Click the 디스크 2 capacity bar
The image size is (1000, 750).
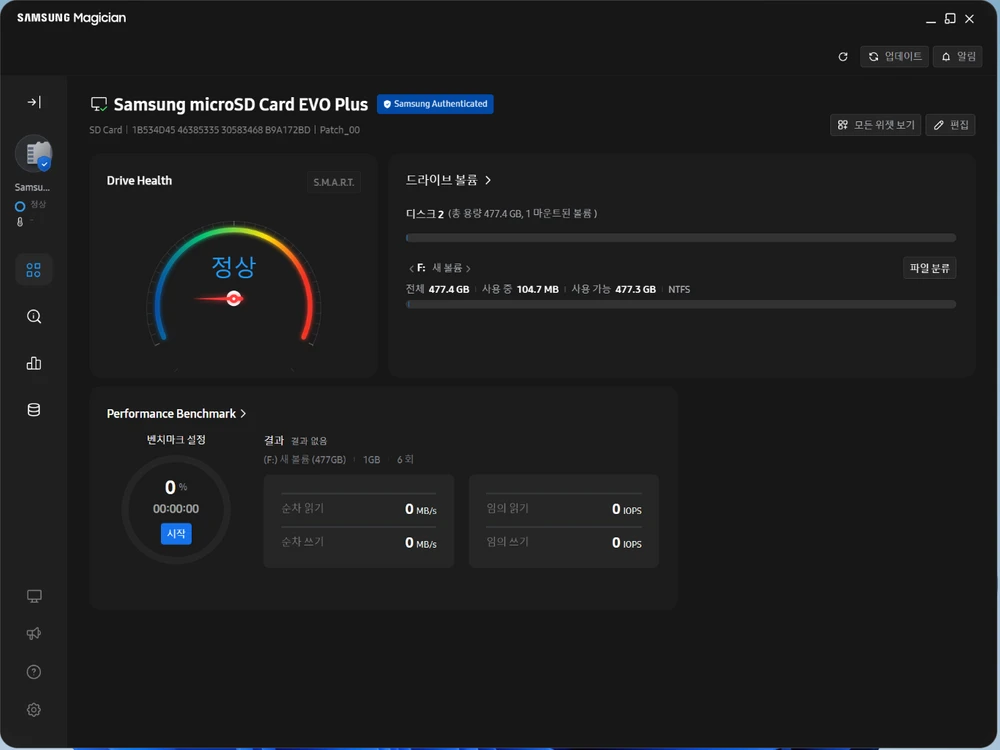click(x=680, y=238)
